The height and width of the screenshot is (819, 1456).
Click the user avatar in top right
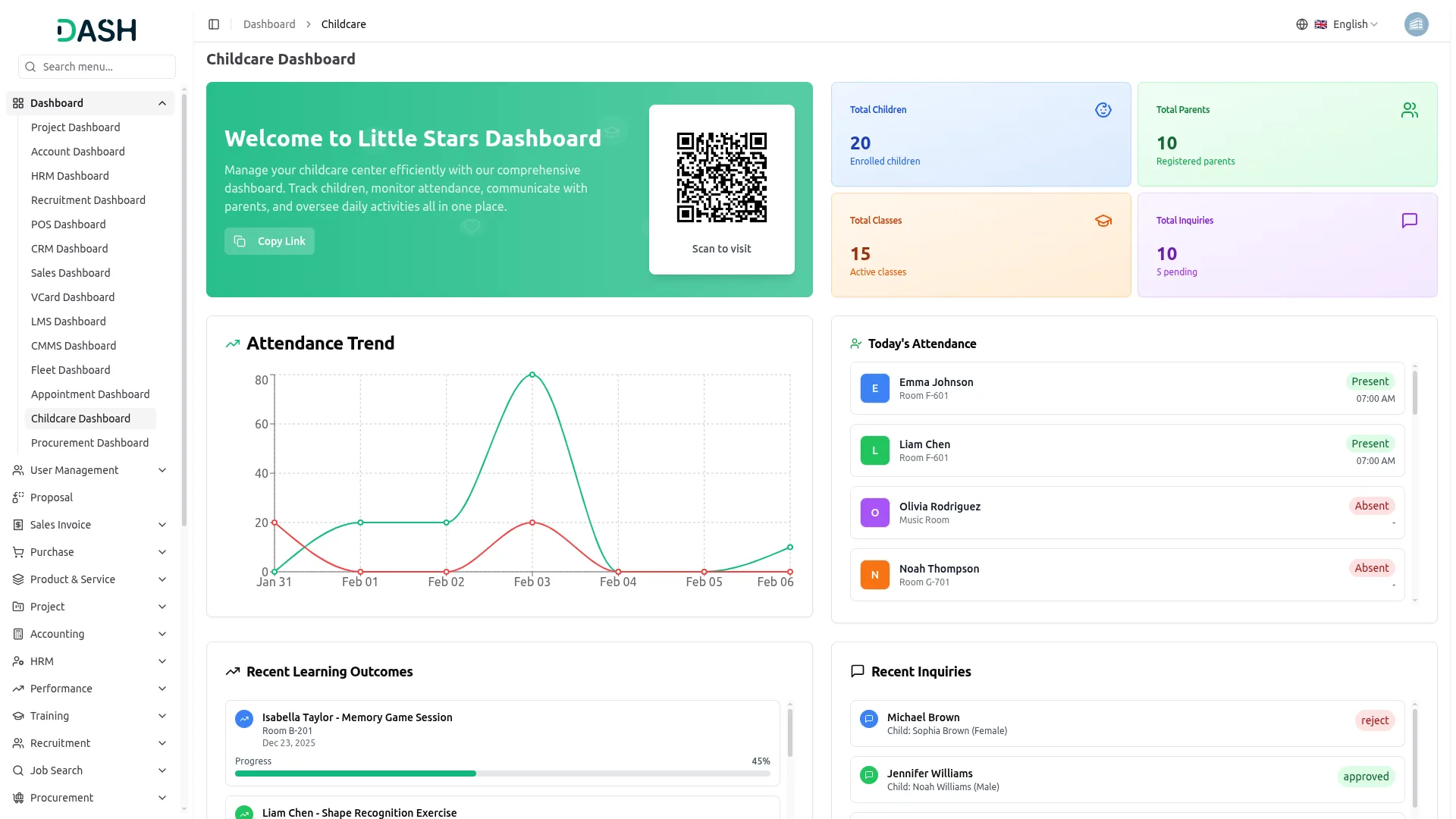point(1416,24)
